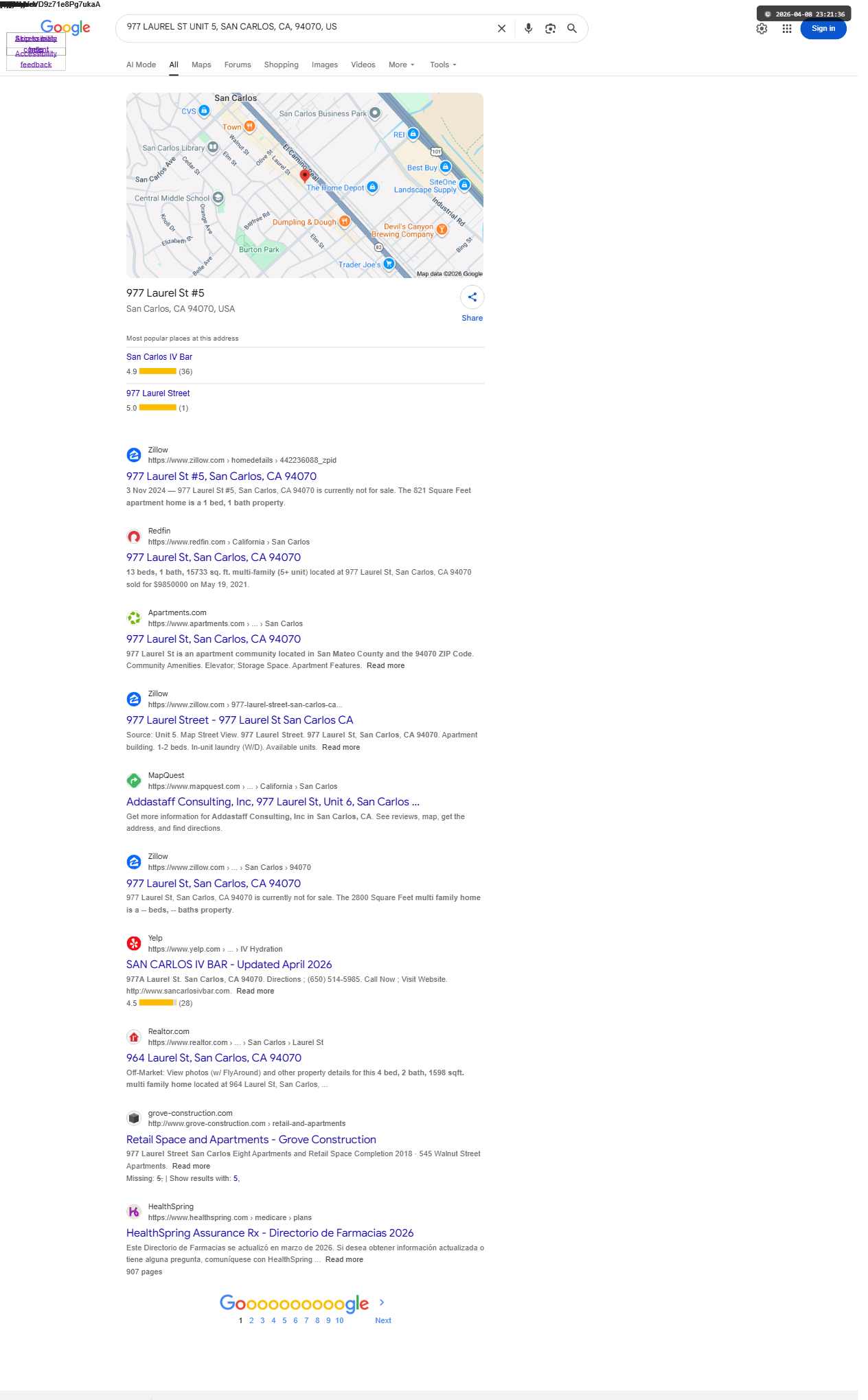Switch to Videos tab

coord(363,65)
